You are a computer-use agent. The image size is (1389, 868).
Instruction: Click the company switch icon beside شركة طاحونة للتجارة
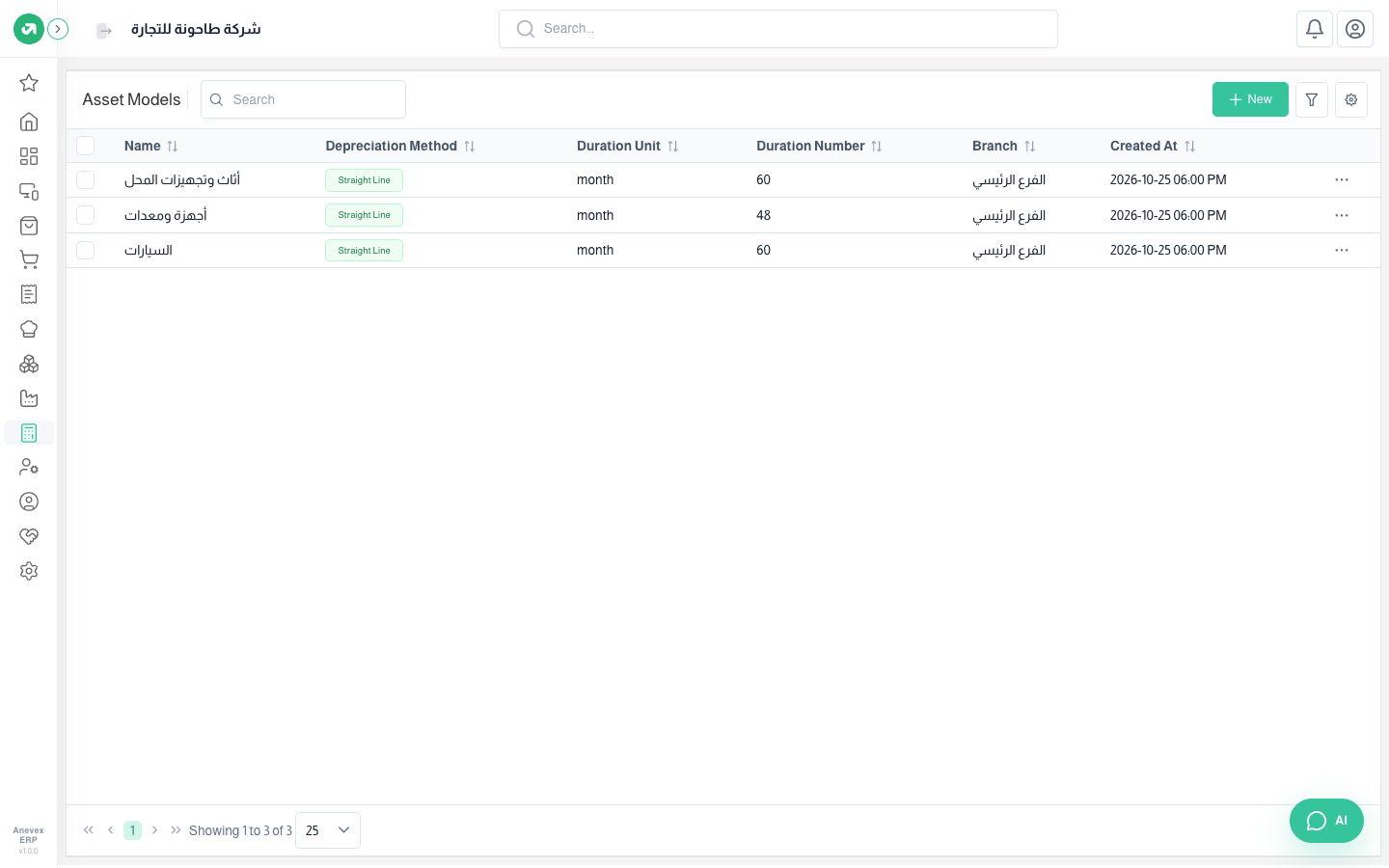(104, 31)
